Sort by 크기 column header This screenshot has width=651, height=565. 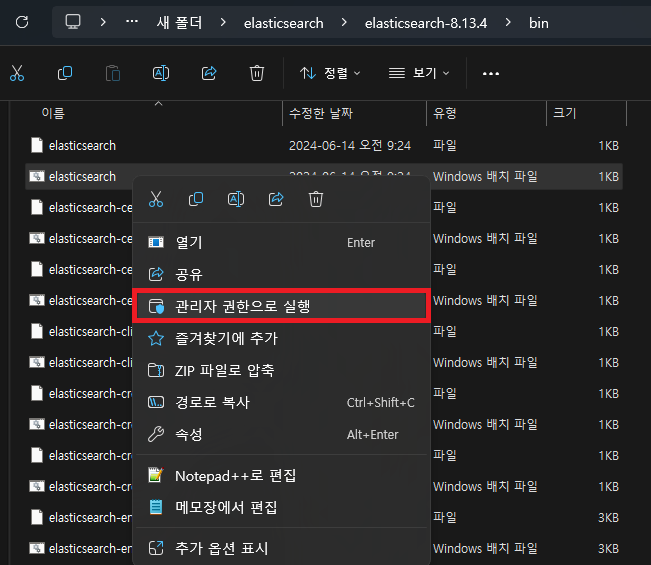tap(586, 113)
